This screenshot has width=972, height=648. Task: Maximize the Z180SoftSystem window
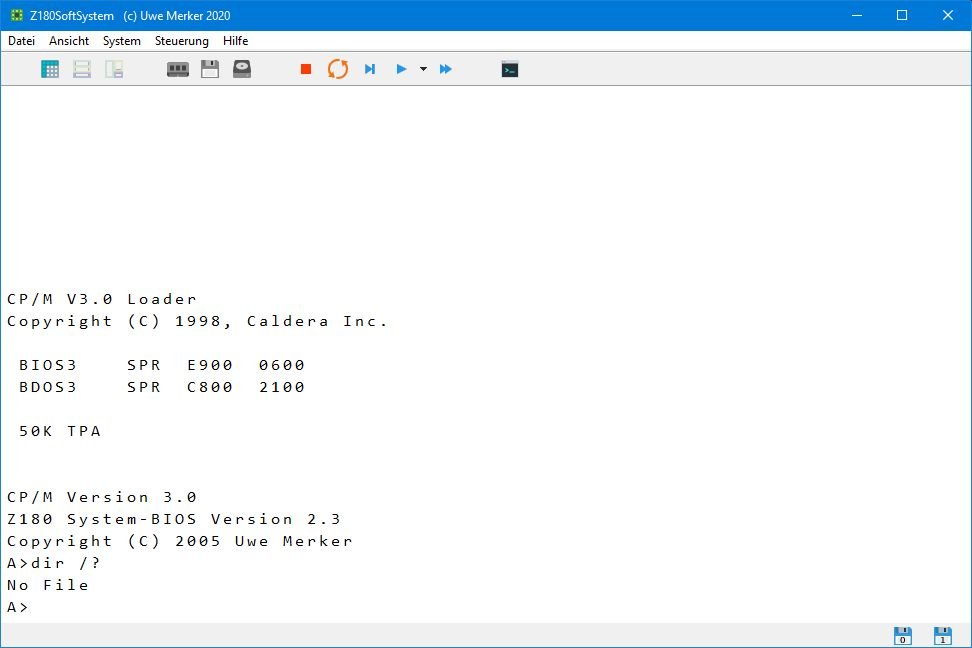coord(902,15)
